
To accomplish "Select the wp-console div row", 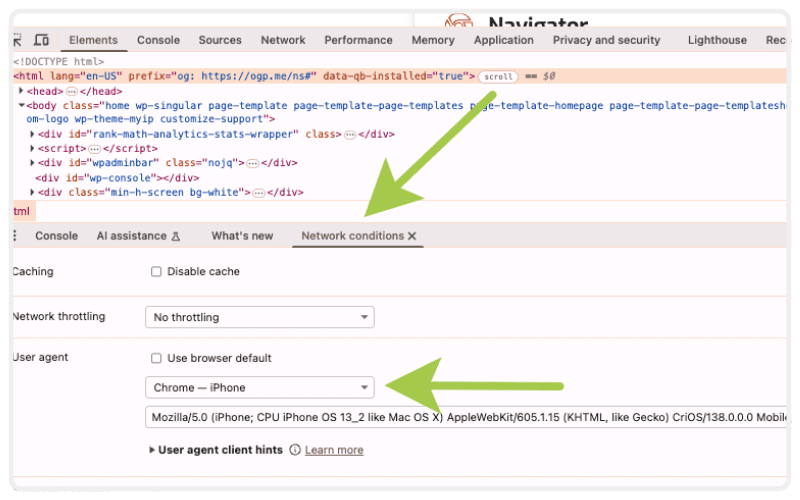I will (117, 178).
